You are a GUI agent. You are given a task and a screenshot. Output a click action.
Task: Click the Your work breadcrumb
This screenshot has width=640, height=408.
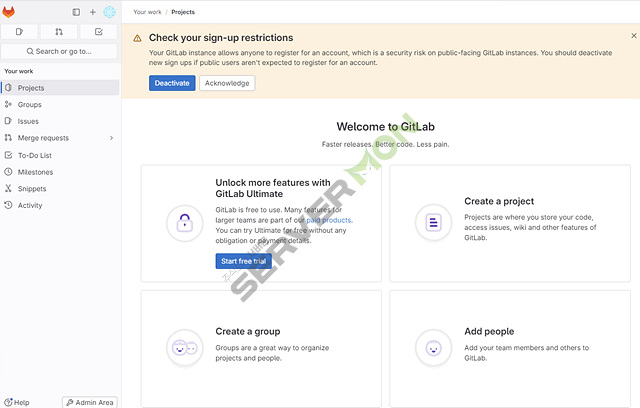pos(147,12)
